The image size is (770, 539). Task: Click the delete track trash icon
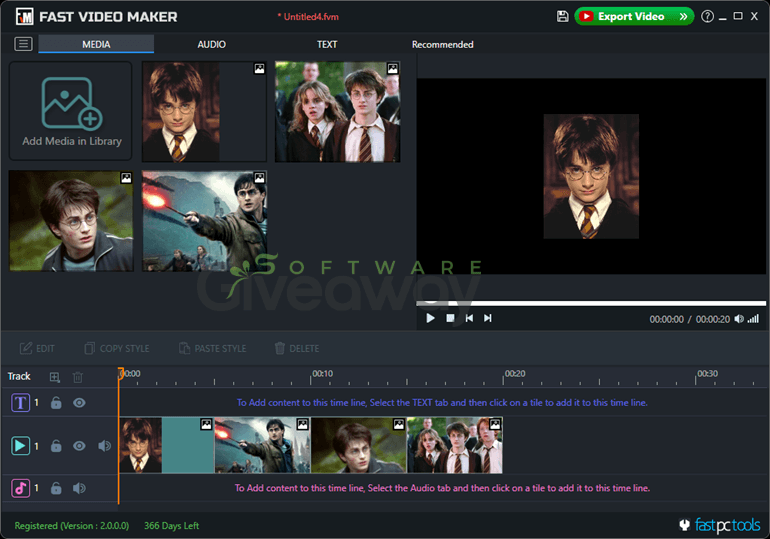click(x=78, y=377)
